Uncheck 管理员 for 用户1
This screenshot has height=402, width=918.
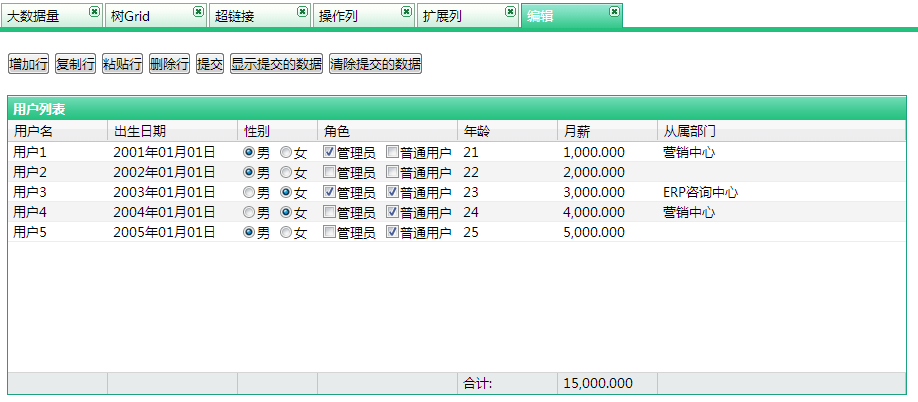pyautogui.click(x=329, y=152)
